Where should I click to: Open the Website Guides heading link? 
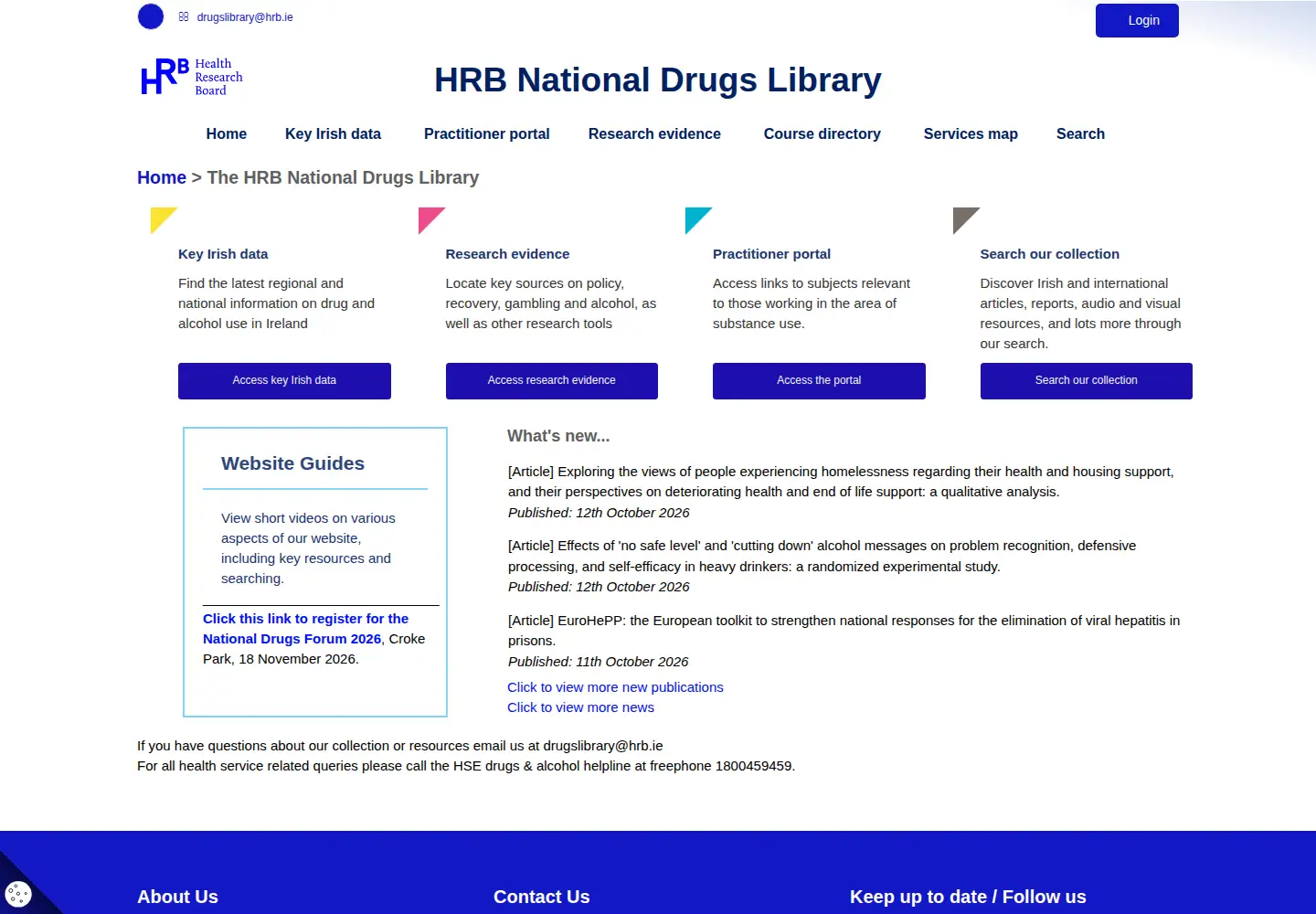click(x=292, y=463)
